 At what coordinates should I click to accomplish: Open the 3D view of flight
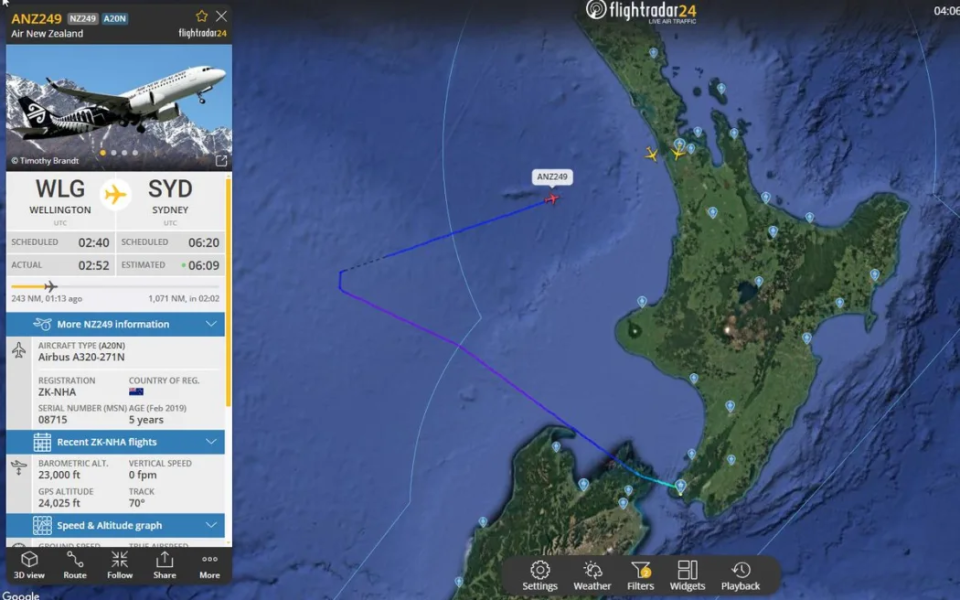(29, 564)
